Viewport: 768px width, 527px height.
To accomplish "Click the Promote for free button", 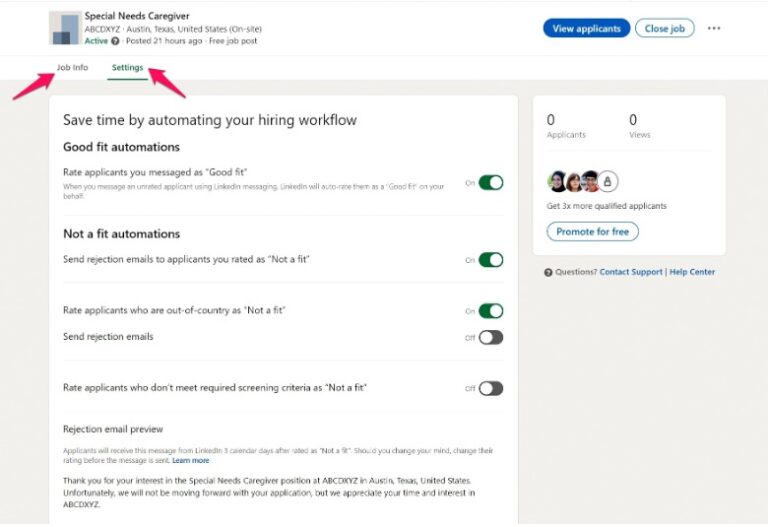I will coord(593,232).
